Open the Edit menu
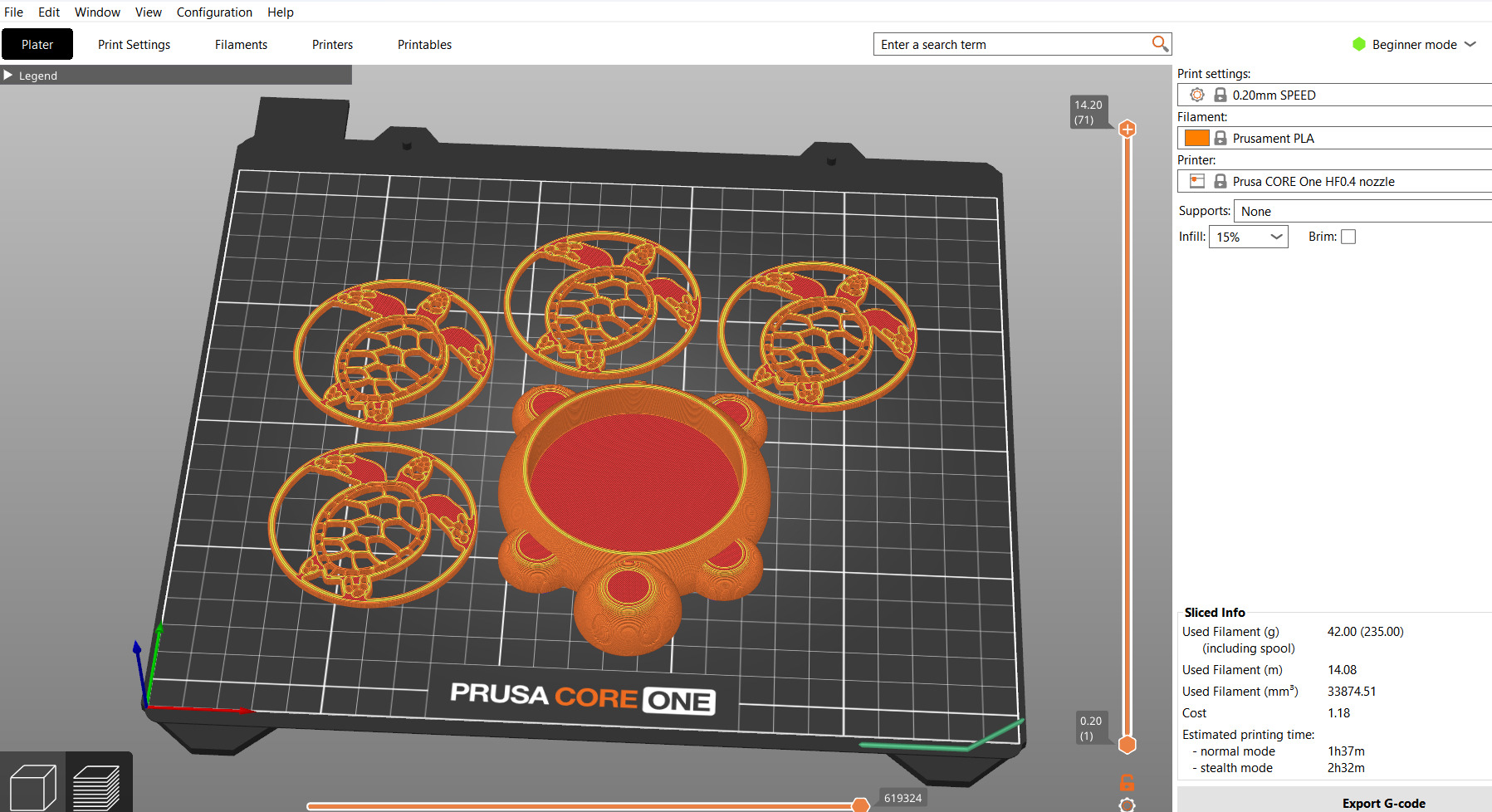The image size is (1492, 812). [x=49, y=12]
